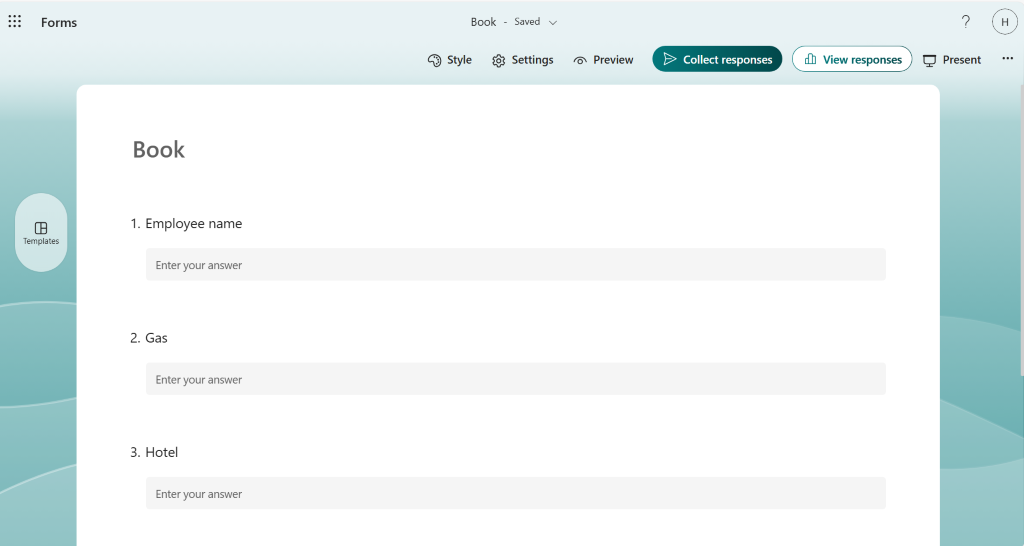Expand the Book Saved title dropdown chevron
The height and width of the screenshot is (546, 1024).
[552, 23]
